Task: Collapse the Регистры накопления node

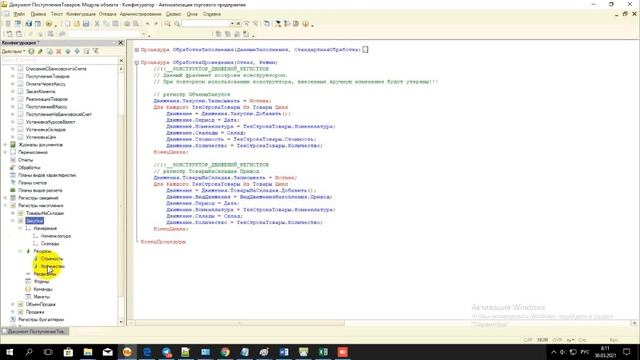Action: pos(5,205)
